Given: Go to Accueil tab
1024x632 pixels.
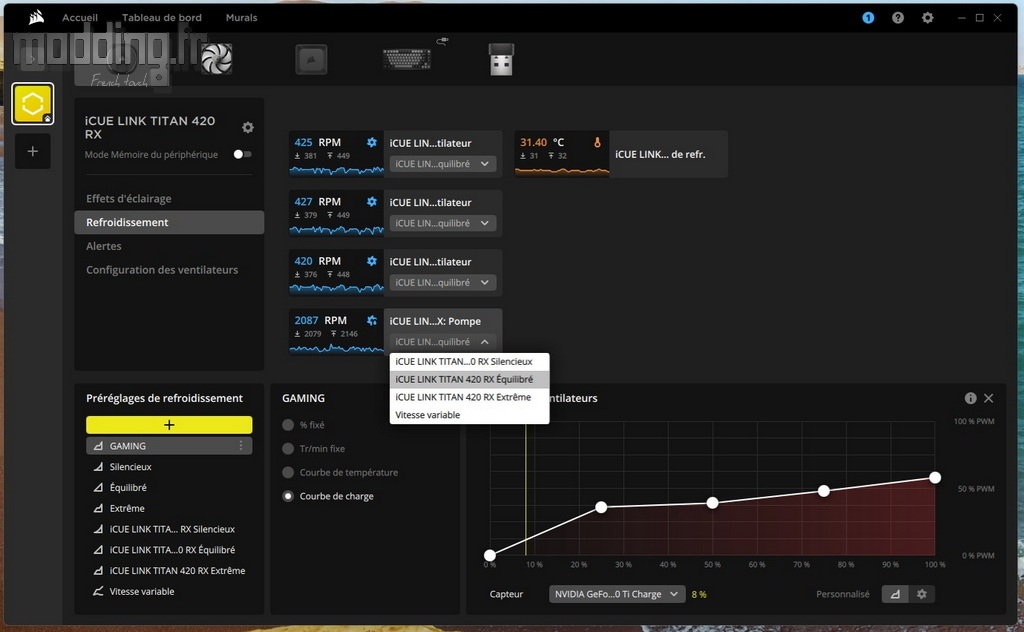Looking at the screenshot, I should (80, 18).
